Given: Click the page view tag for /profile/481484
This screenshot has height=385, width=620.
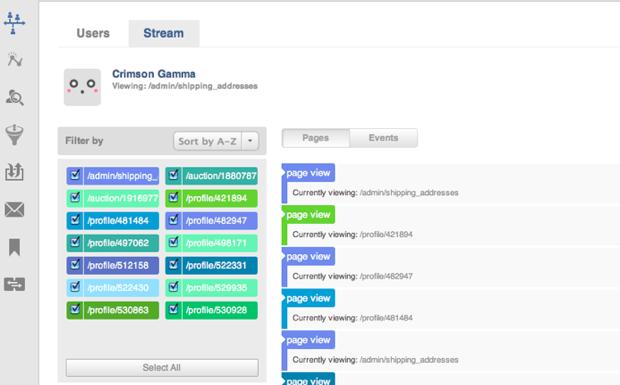Looking at the screenshot, I should [x=308, y=298].
